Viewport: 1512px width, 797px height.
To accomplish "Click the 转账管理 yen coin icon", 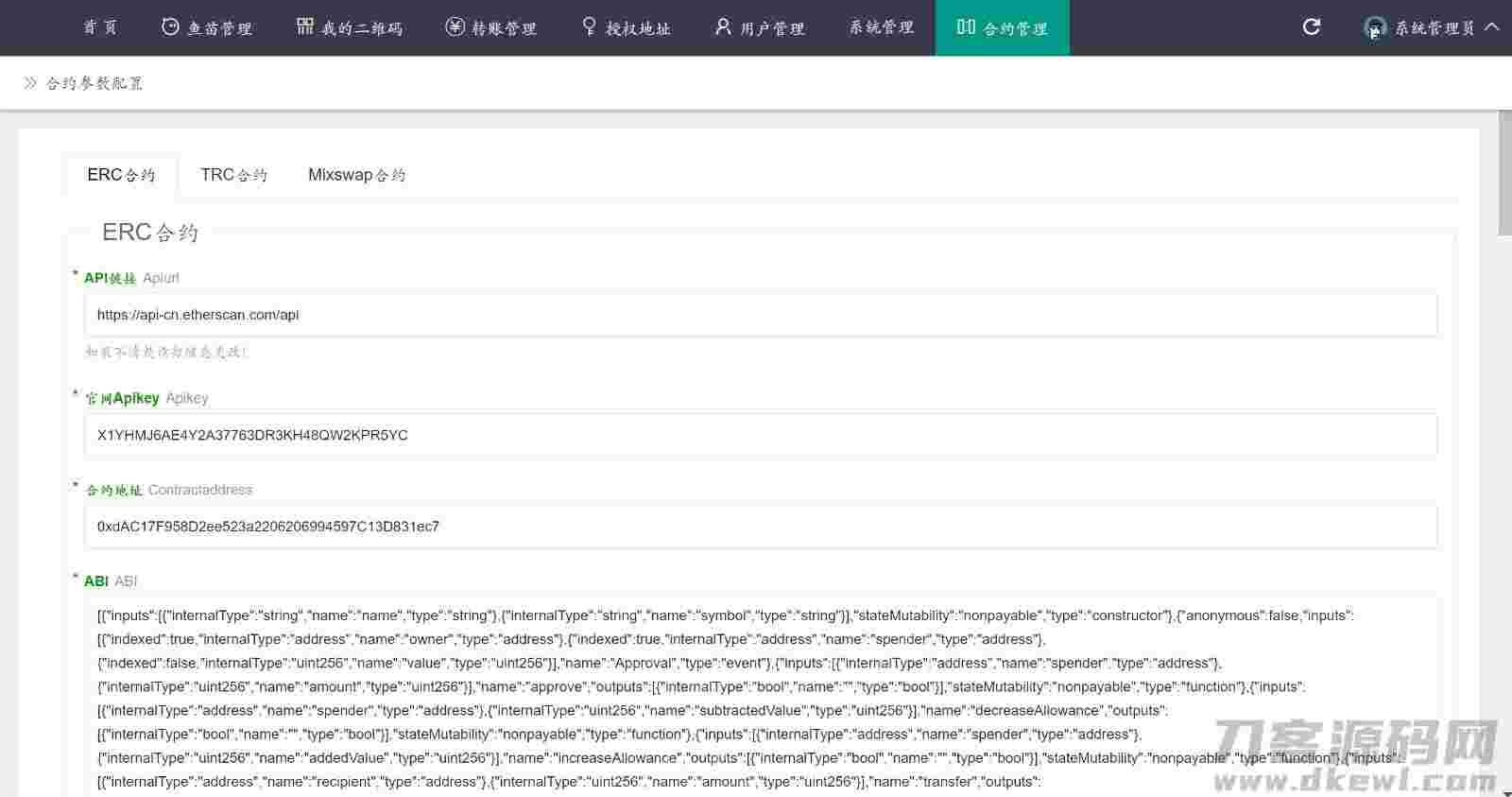I will [x=455, y=27].
